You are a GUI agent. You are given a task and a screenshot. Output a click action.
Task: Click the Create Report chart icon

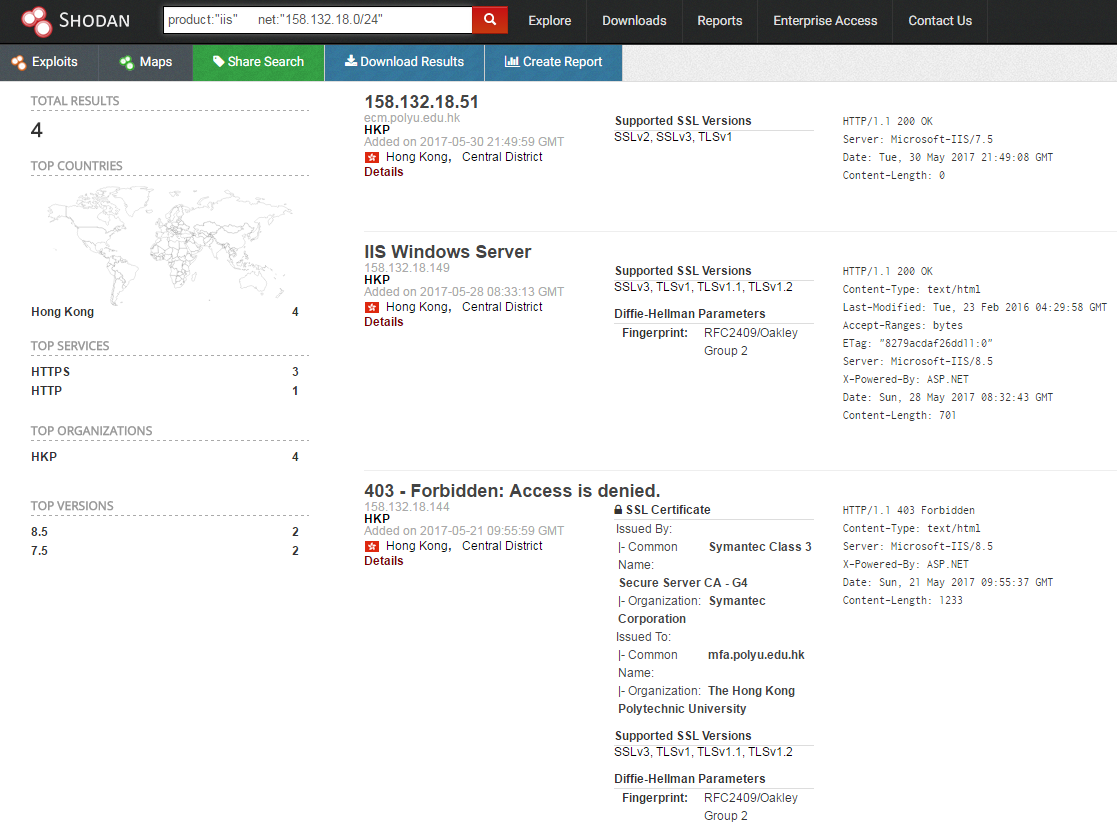tap(511, 61)
